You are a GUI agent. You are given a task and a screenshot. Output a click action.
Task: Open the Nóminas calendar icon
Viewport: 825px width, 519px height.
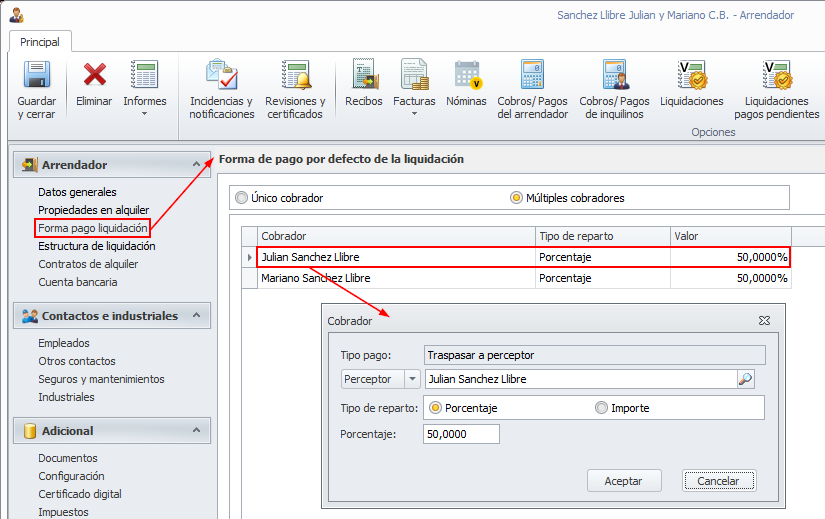467,74
